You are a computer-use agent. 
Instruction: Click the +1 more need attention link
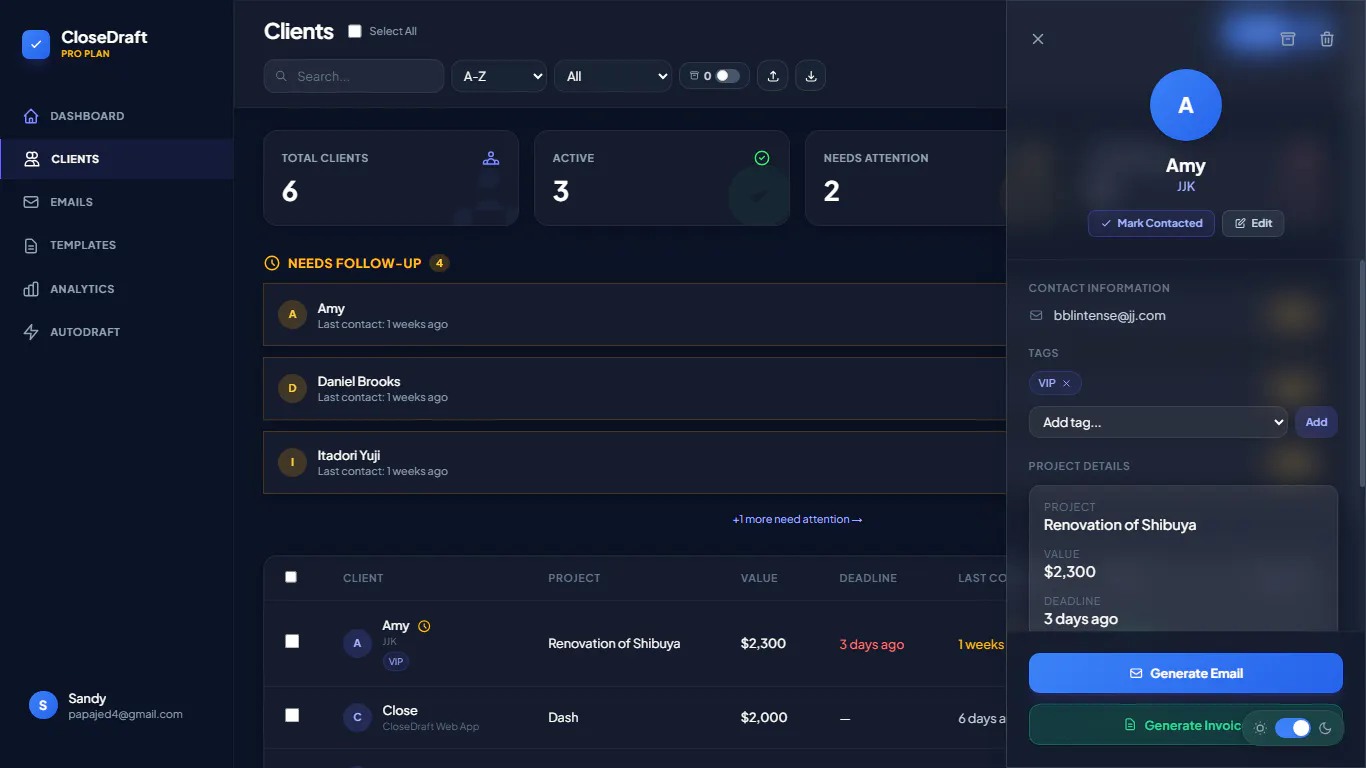coord(797,520)
